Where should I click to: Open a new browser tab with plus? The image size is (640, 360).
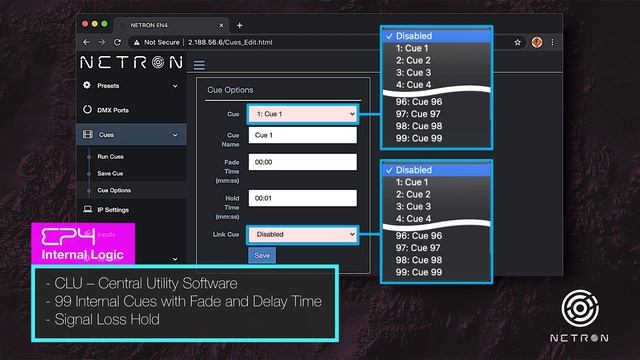[240, 25]
